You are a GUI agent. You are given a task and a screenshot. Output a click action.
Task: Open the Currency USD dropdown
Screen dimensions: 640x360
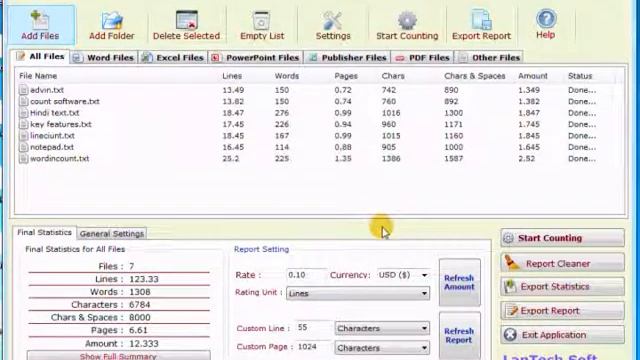coord(403,275)
